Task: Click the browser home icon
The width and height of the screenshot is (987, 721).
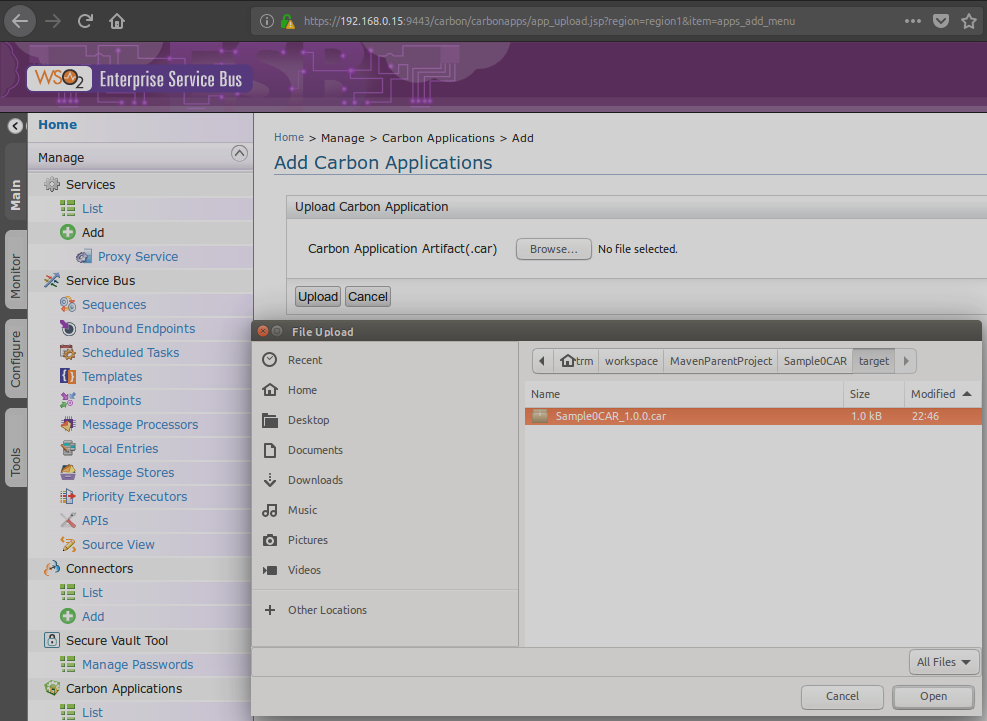Action: (117, 20)
